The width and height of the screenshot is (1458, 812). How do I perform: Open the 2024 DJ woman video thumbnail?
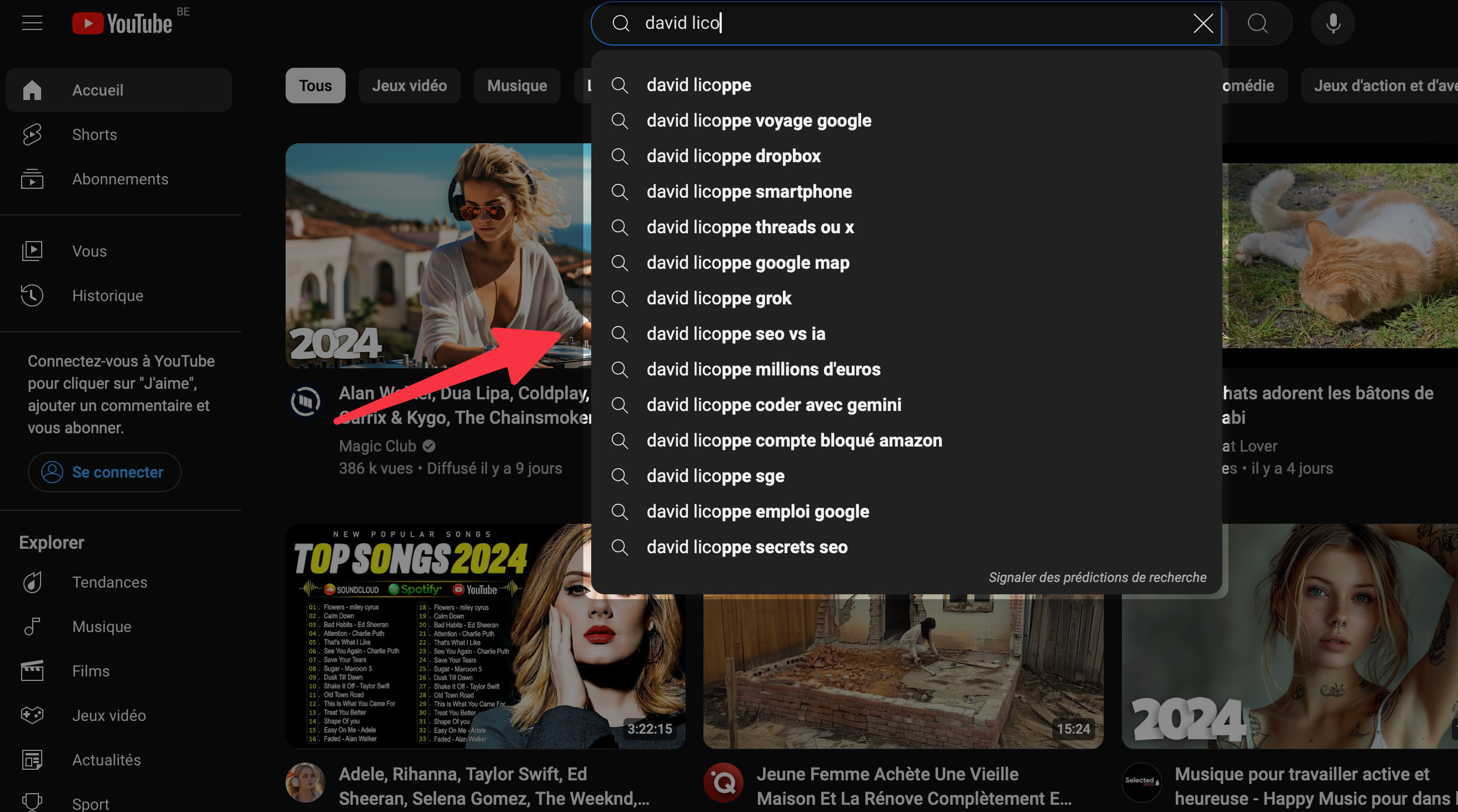click(x=438, y=256)
